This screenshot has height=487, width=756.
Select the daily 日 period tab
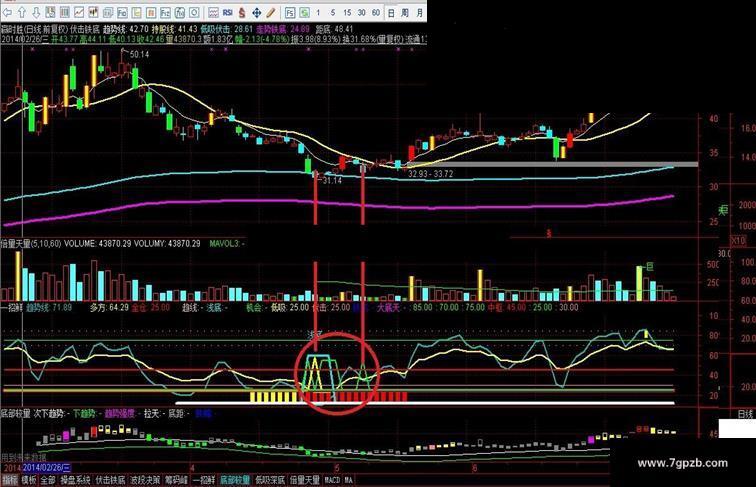click(391, 13)
